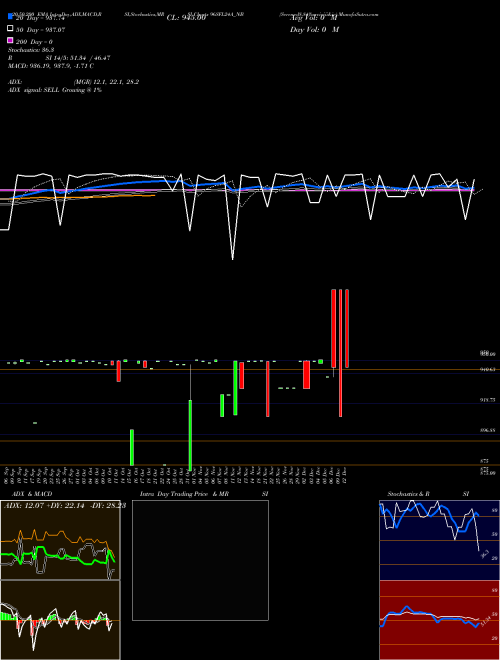
Task: Click the 896.55 price axis label
Action: [x=488, y=431]
